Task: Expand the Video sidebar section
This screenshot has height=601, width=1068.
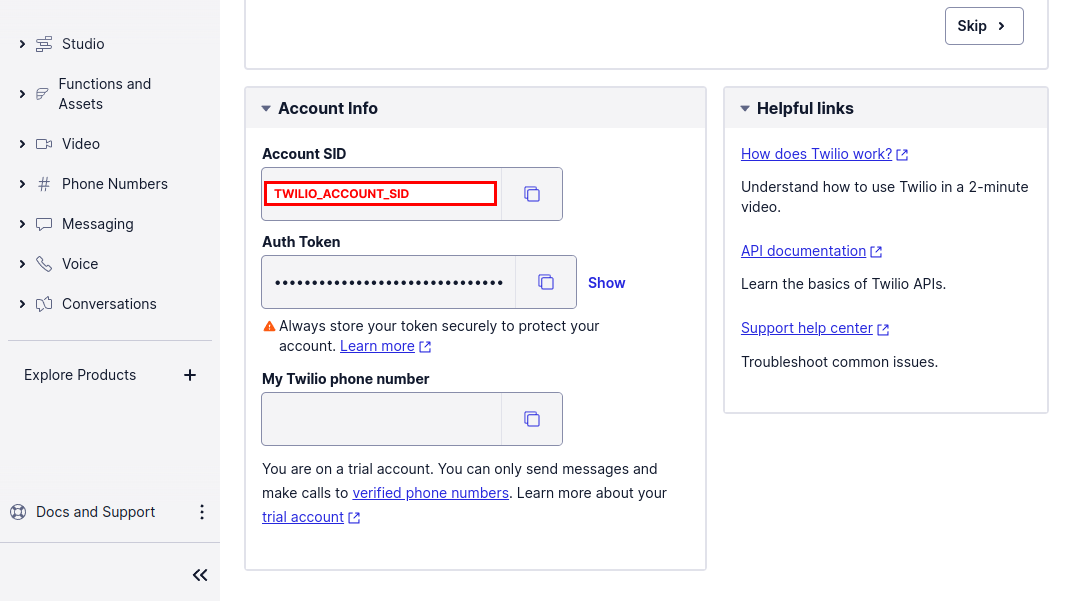Action: [x=22, y=144]
